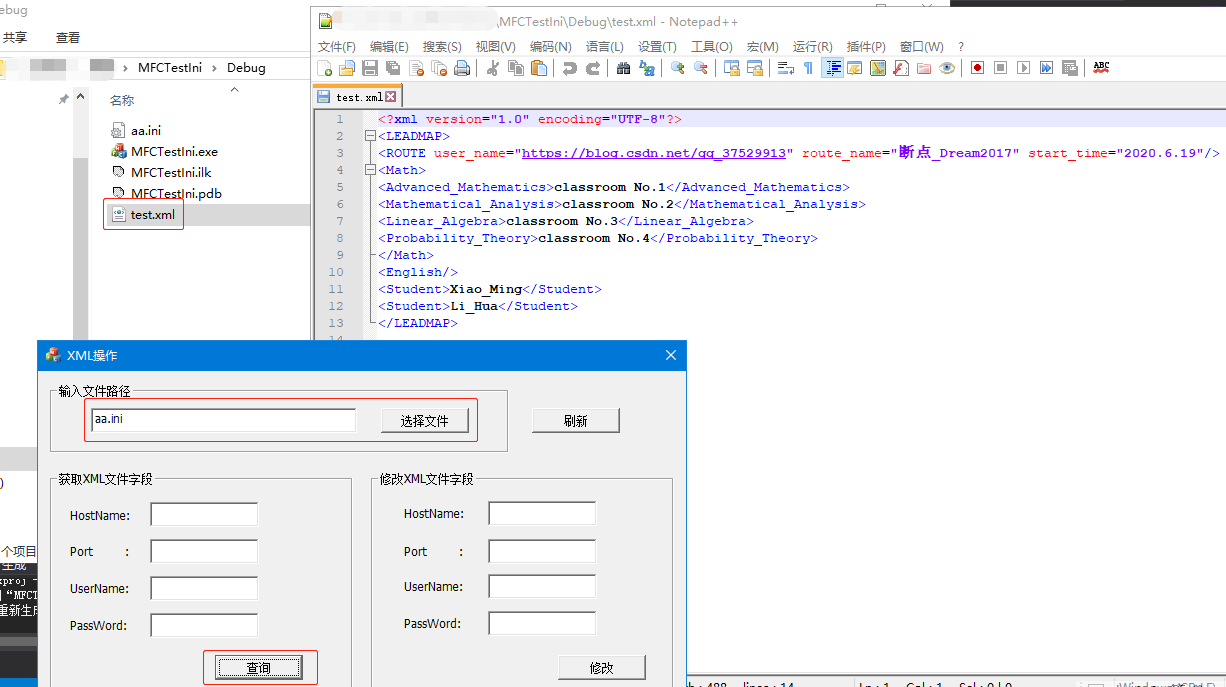Toggle show all characters paragraph icon
Viewport: 1226px width, 687px height.
(807, 67)
